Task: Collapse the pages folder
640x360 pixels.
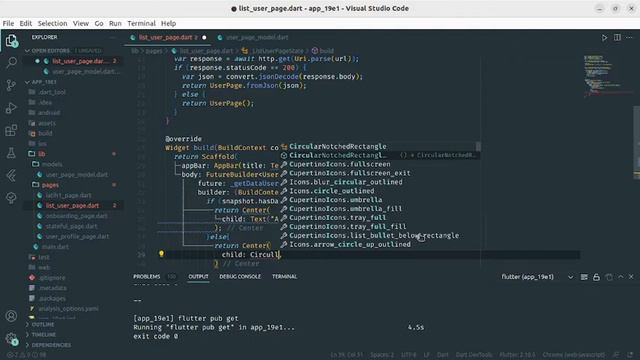Action: coord(73,185)
